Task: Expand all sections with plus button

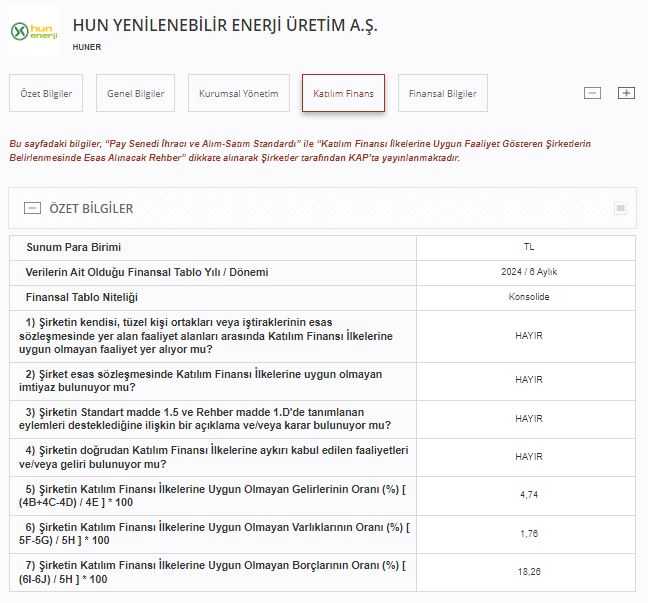Action: pyautogui.click(x=626, y=93)
